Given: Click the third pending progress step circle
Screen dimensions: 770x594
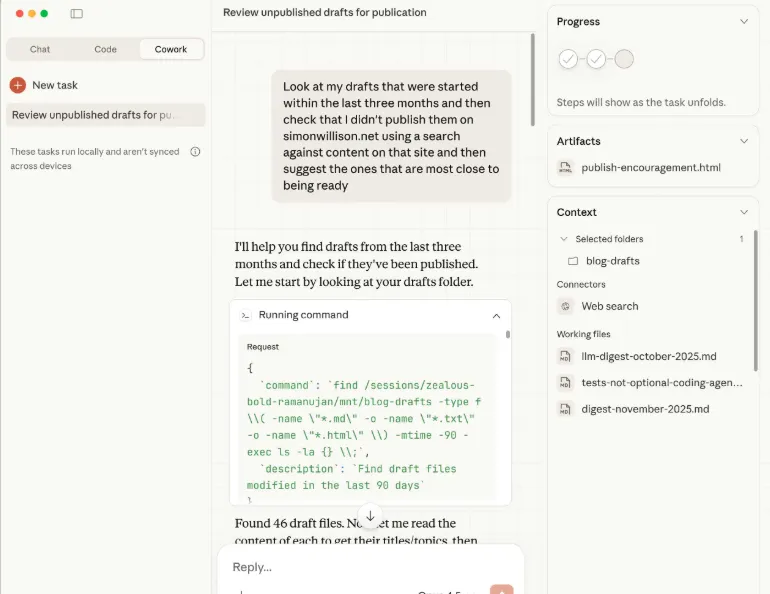Looking at the screenshot, I should click(624, 60).
